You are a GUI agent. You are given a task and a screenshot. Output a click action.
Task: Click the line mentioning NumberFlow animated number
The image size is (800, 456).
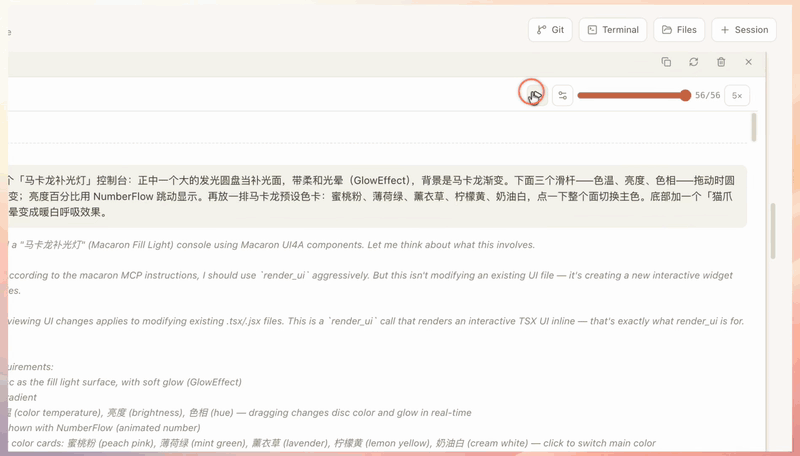(x=105, y=427)
